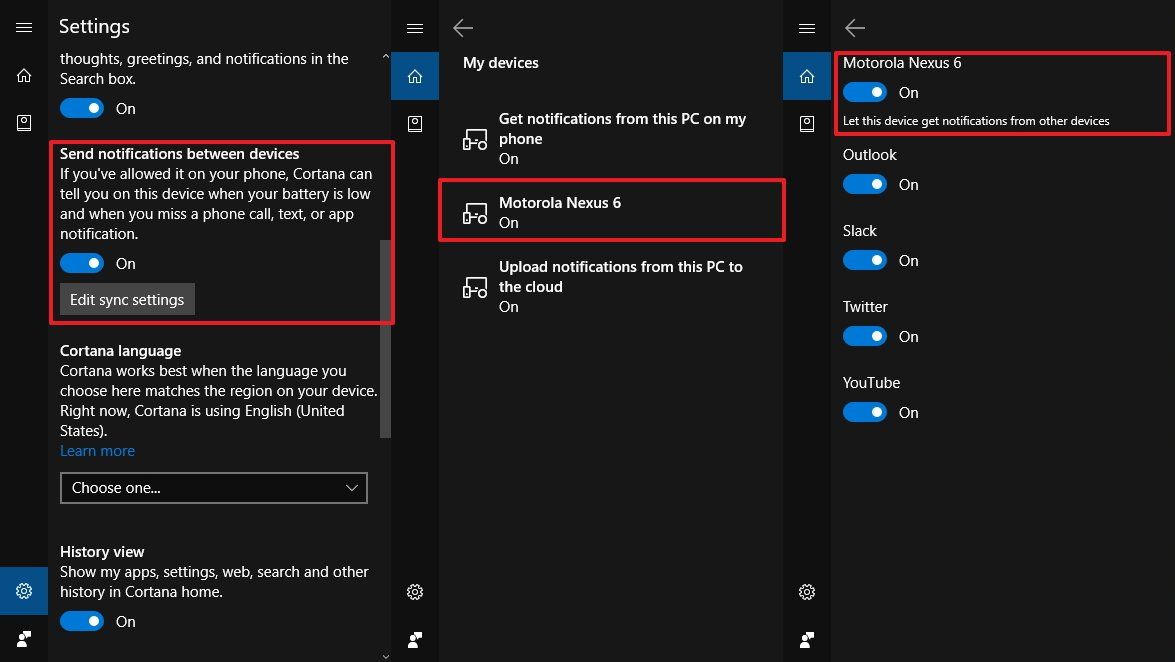
Task: Disable Twitter notifications toggle
Action: pyautogui.click(x=865, y=336)
